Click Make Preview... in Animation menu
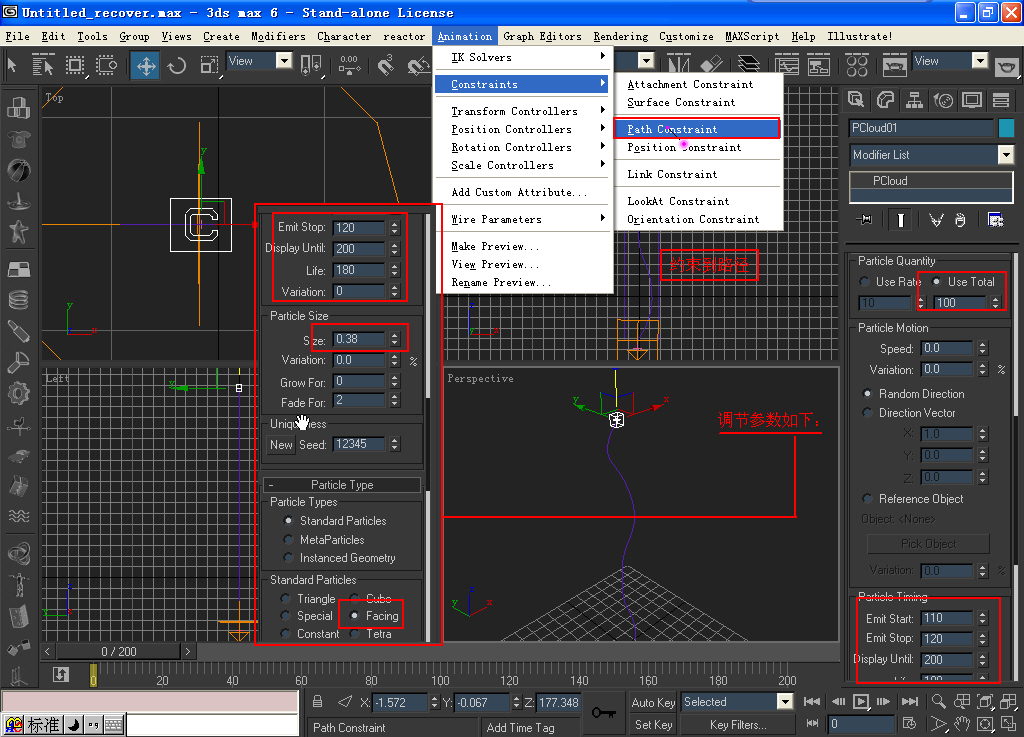1024x737 pixels. pos(524,246)
